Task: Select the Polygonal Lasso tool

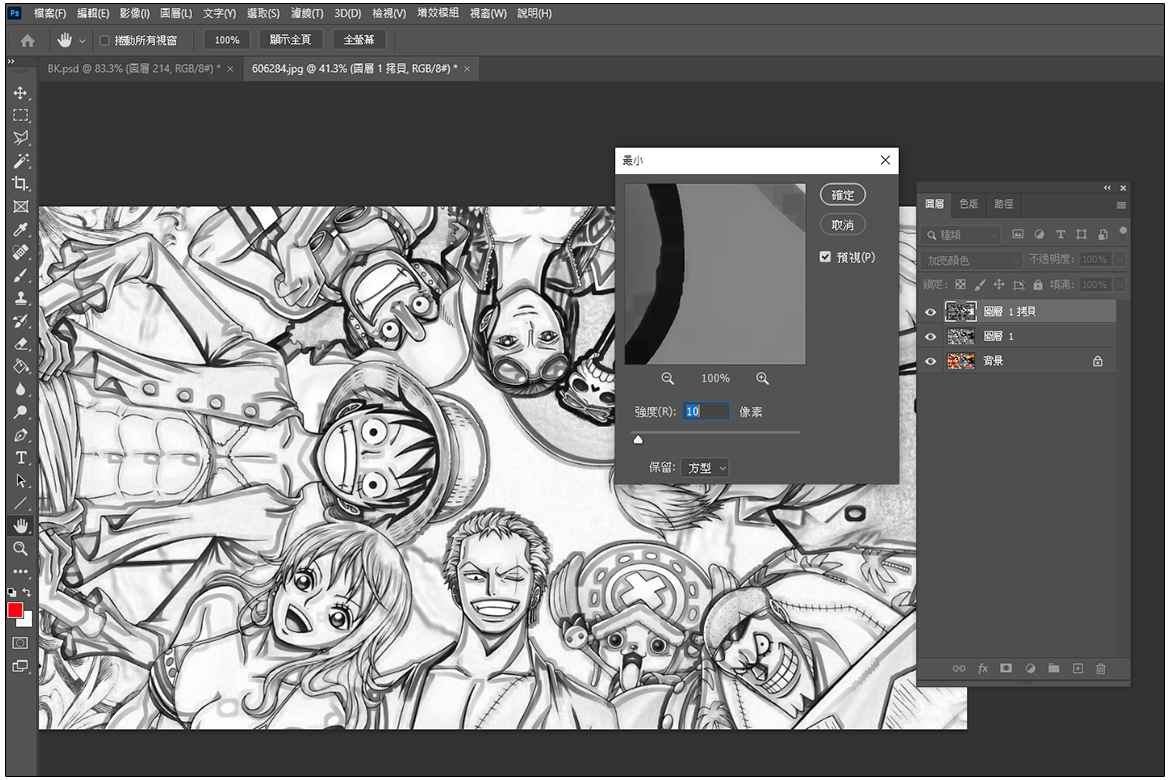Action: pyautogui.click(x=20, y=138)
